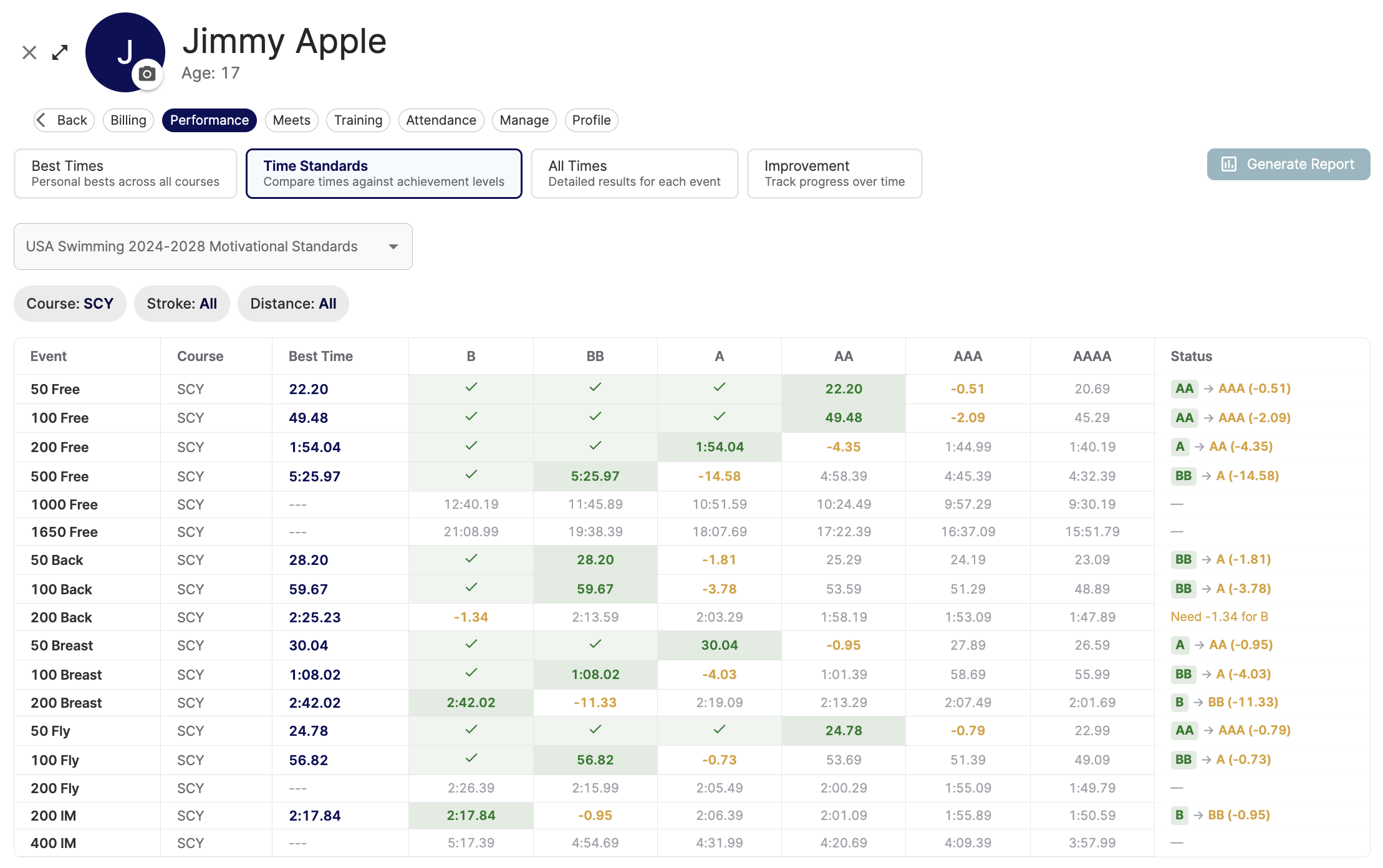Click the chart icon in Generate Report
This screenshot has width=1383, height=868.
pyautogui.click(x=1228, y=164)
